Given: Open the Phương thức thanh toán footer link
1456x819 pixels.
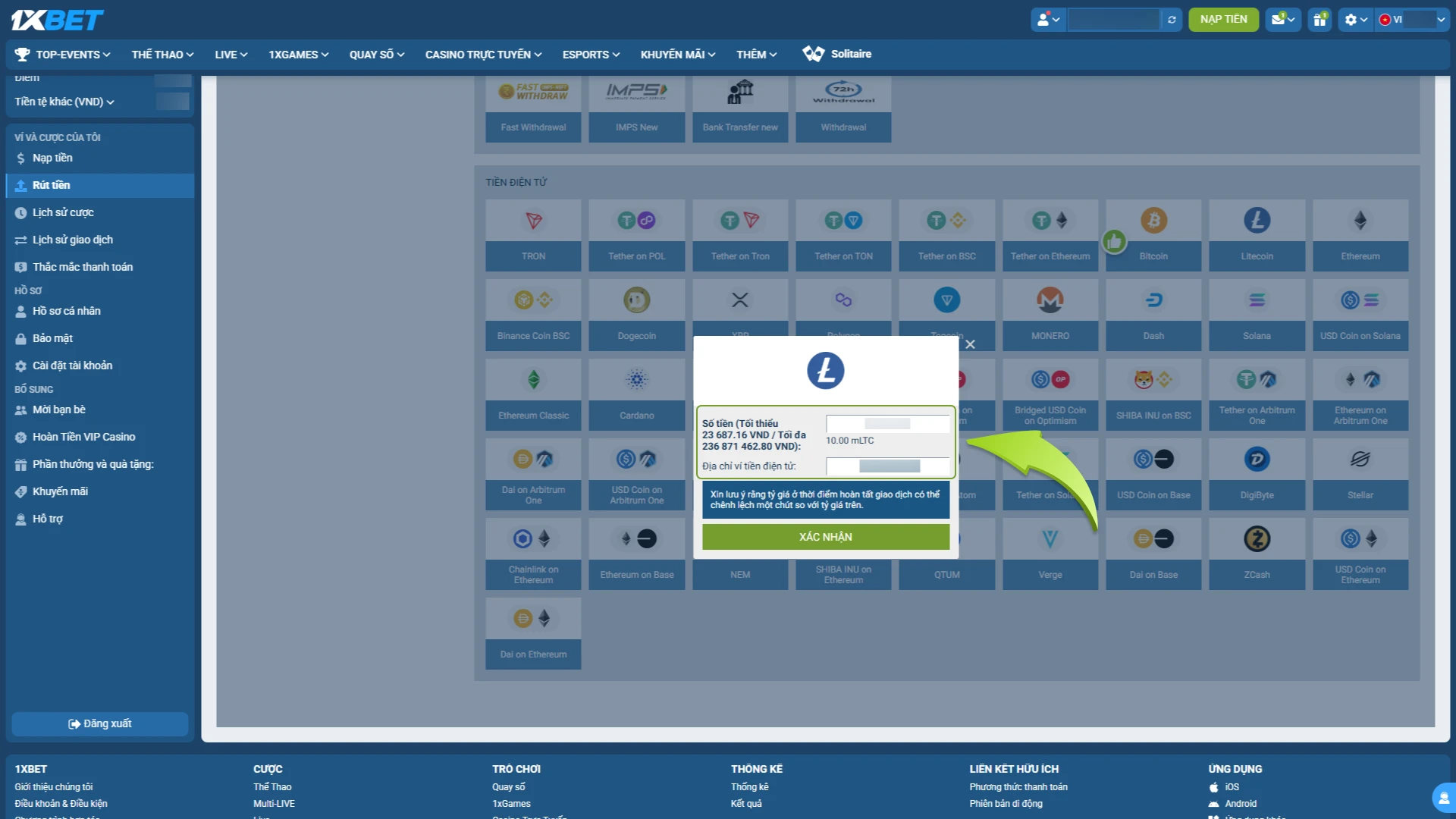Looking at the screenshot, I should coord(1018,787).
